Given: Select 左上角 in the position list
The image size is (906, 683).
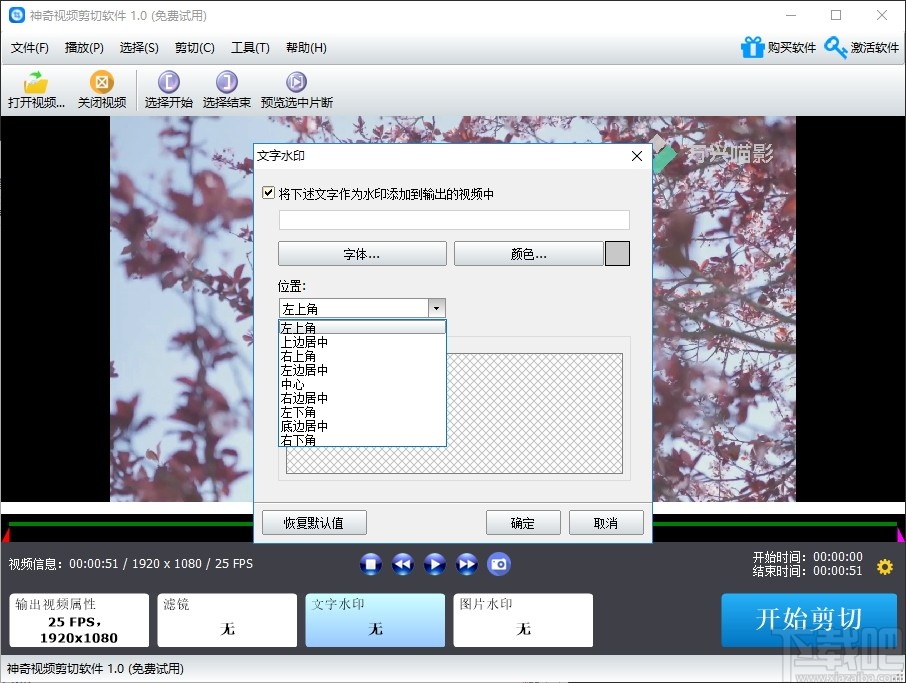Looking at the screenshot, I should (362, 328).
